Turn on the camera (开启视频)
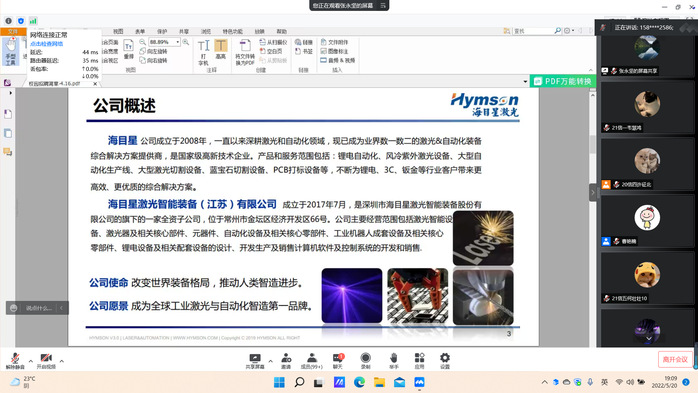The image size is (698, 393). click(x=46, y=361)
